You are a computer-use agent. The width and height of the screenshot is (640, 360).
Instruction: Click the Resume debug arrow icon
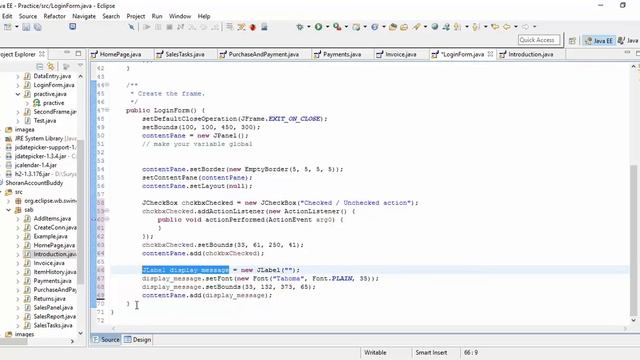[147, 27]
